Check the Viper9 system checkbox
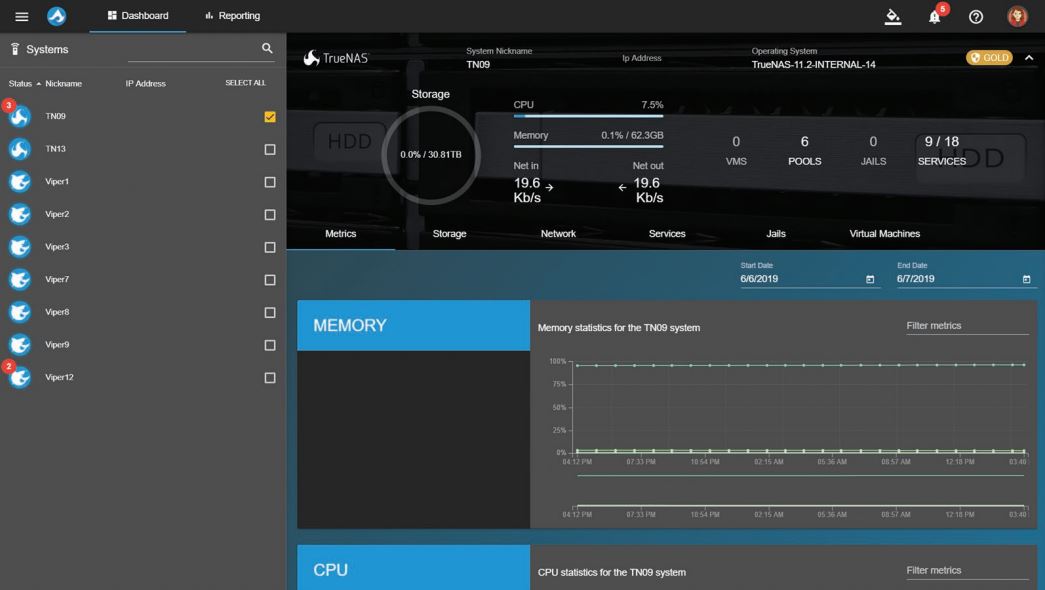This screenshot has height=590, width=1045. (270, 345)
